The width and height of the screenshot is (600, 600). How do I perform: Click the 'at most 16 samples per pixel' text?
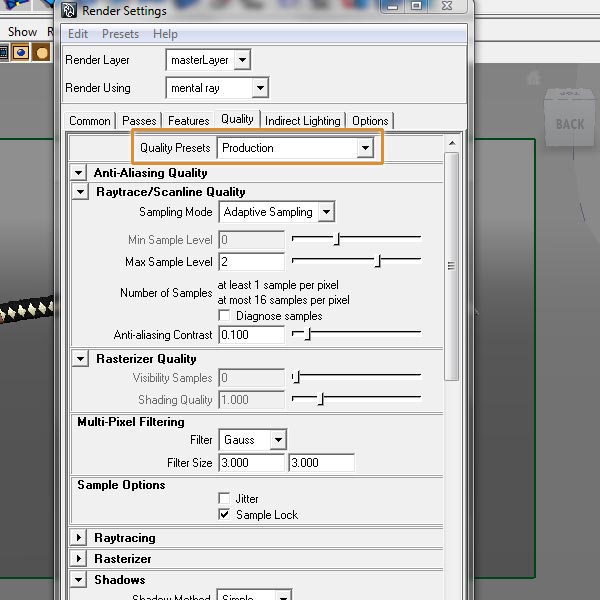pyautogui.click(x=284, y=300)
